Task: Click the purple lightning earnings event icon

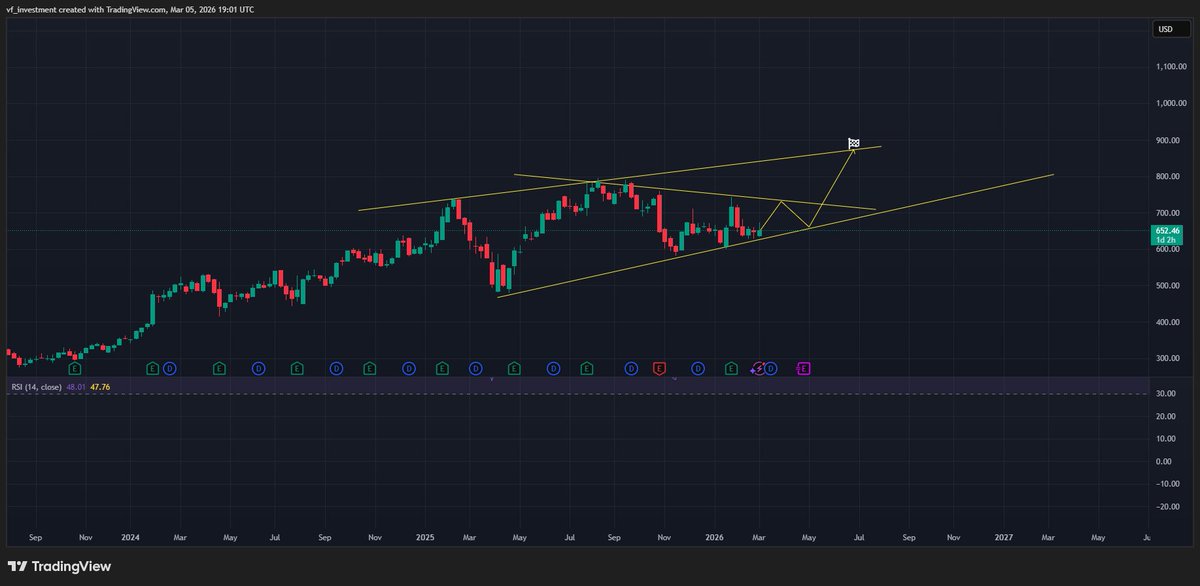Action: point(758,368)
